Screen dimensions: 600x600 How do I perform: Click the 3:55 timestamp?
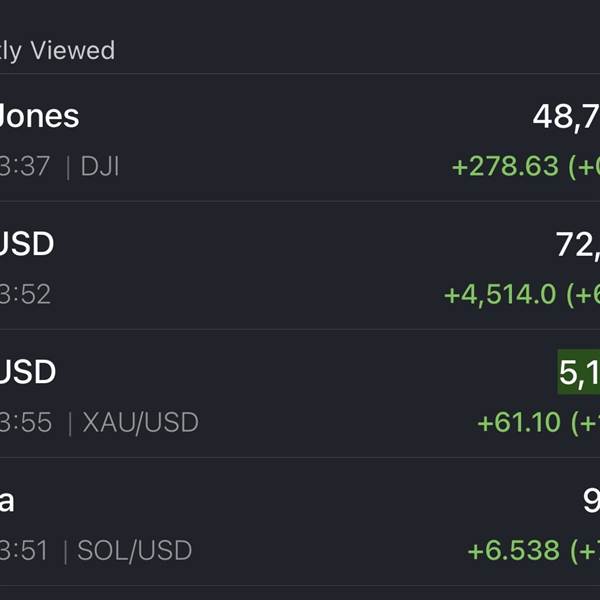[26, 422]
